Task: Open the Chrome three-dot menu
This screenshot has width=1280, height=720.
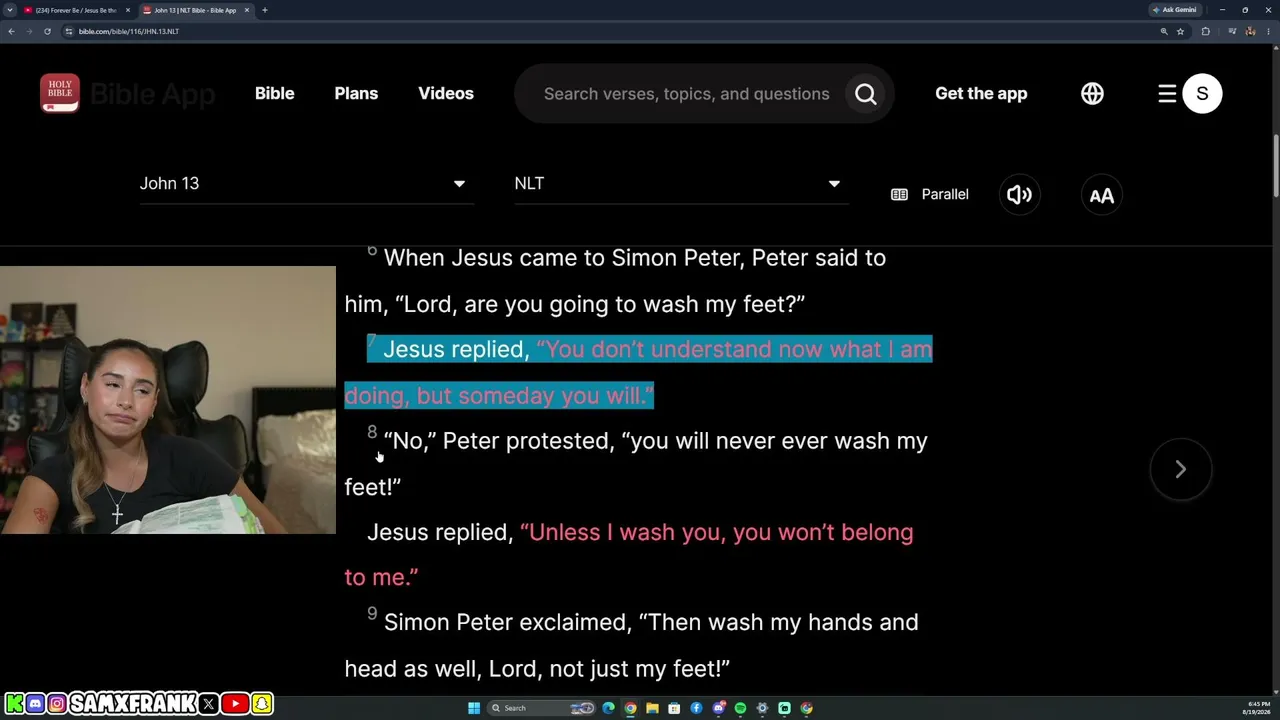Action: (1268, 31)
